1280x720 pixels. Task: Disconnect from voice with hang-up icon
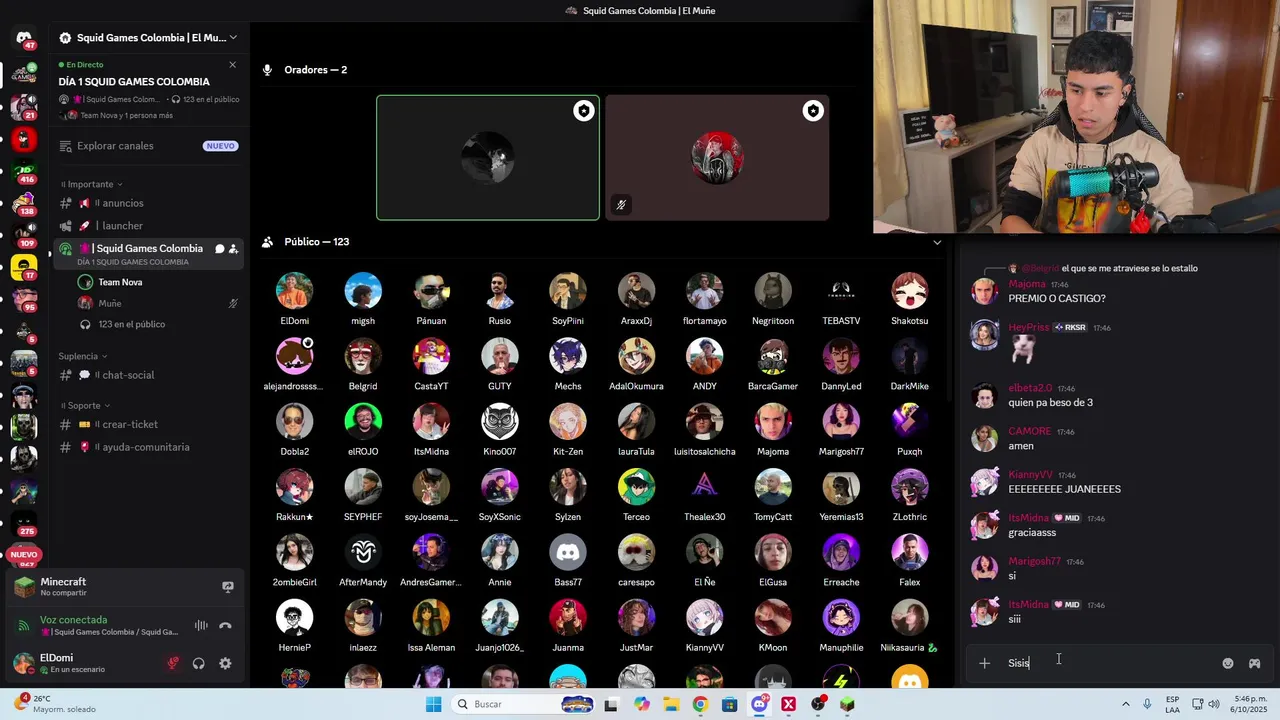[225, 625]
